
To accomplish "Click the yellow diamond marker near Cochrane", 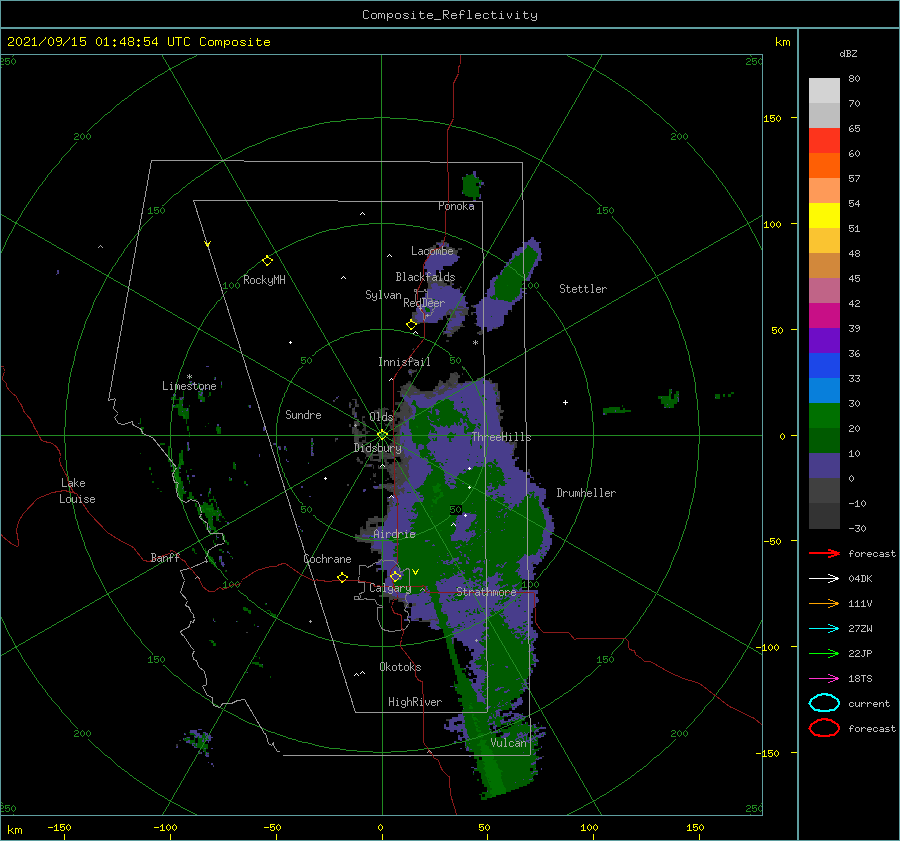I will pyautogui.click(x=342, y=577).
